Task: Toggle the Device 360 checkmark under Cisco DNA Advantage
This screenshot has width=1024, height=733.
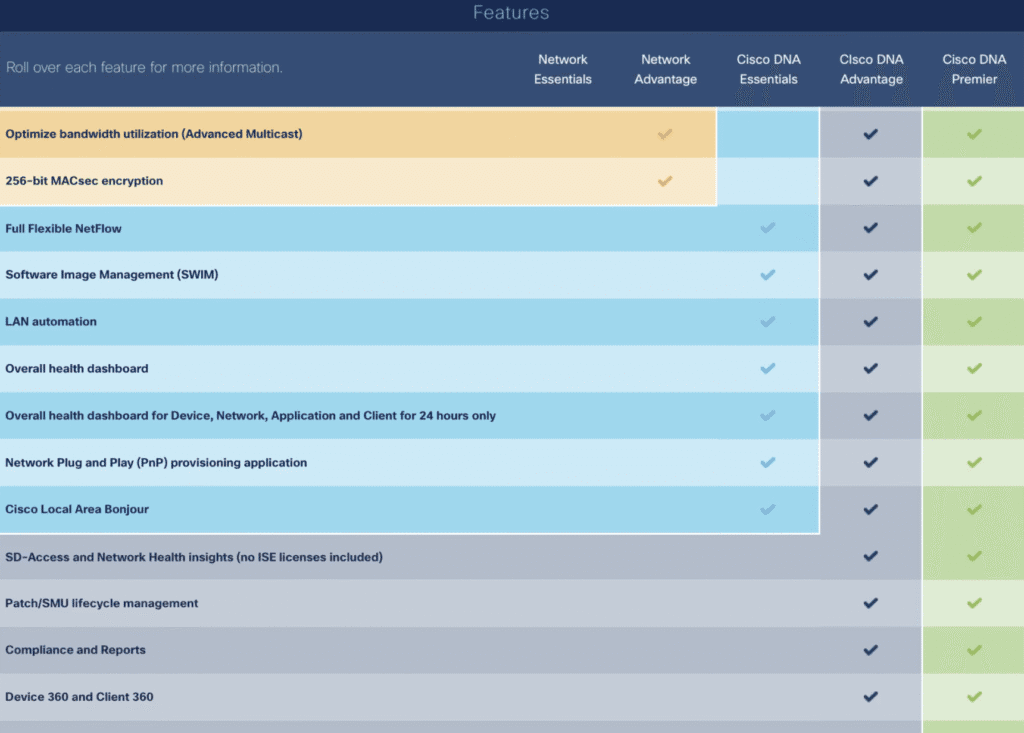Action: point(870,697)
